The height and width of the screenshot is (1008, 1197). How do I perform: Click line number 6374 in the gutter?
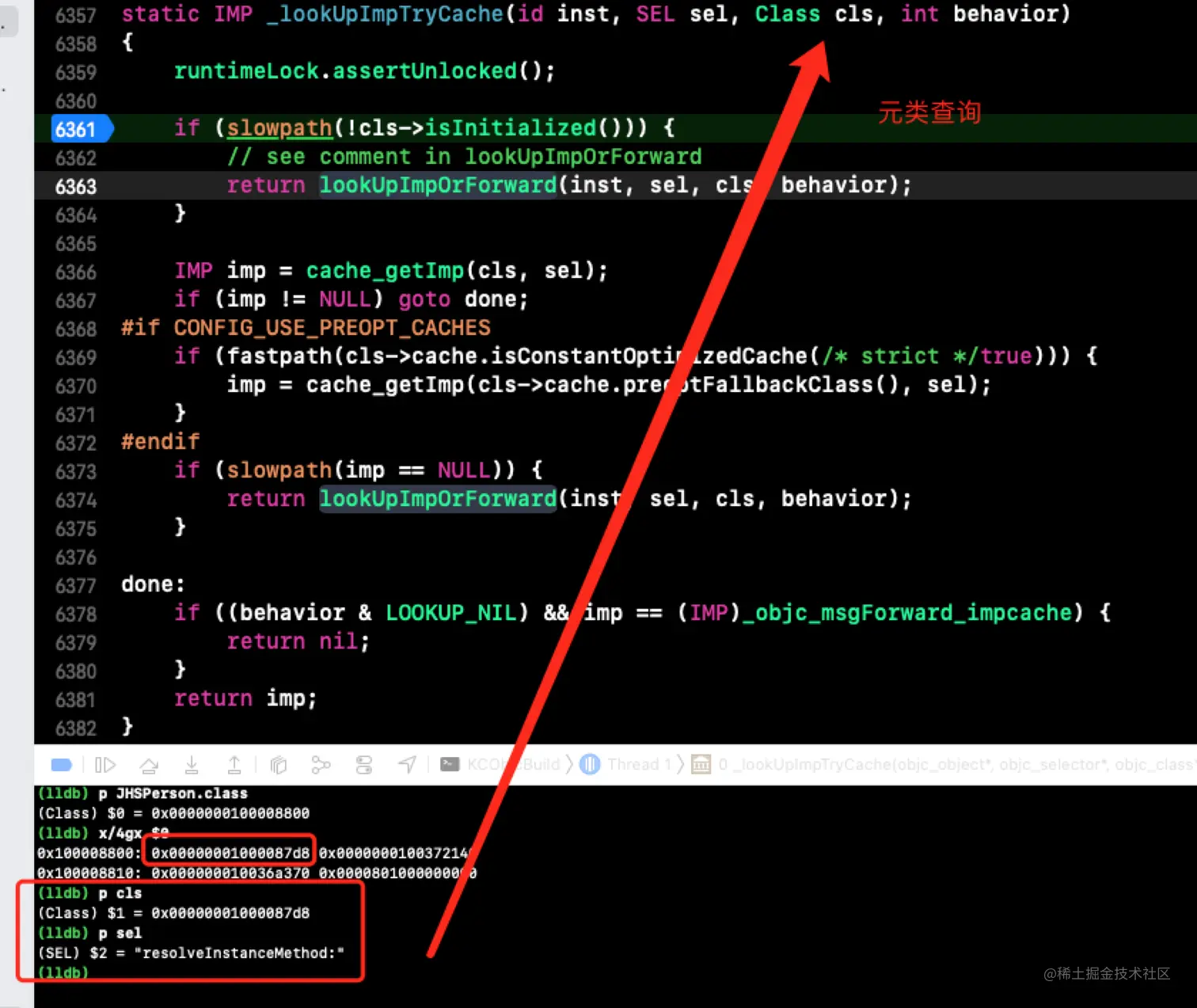[x=76, y=500]
